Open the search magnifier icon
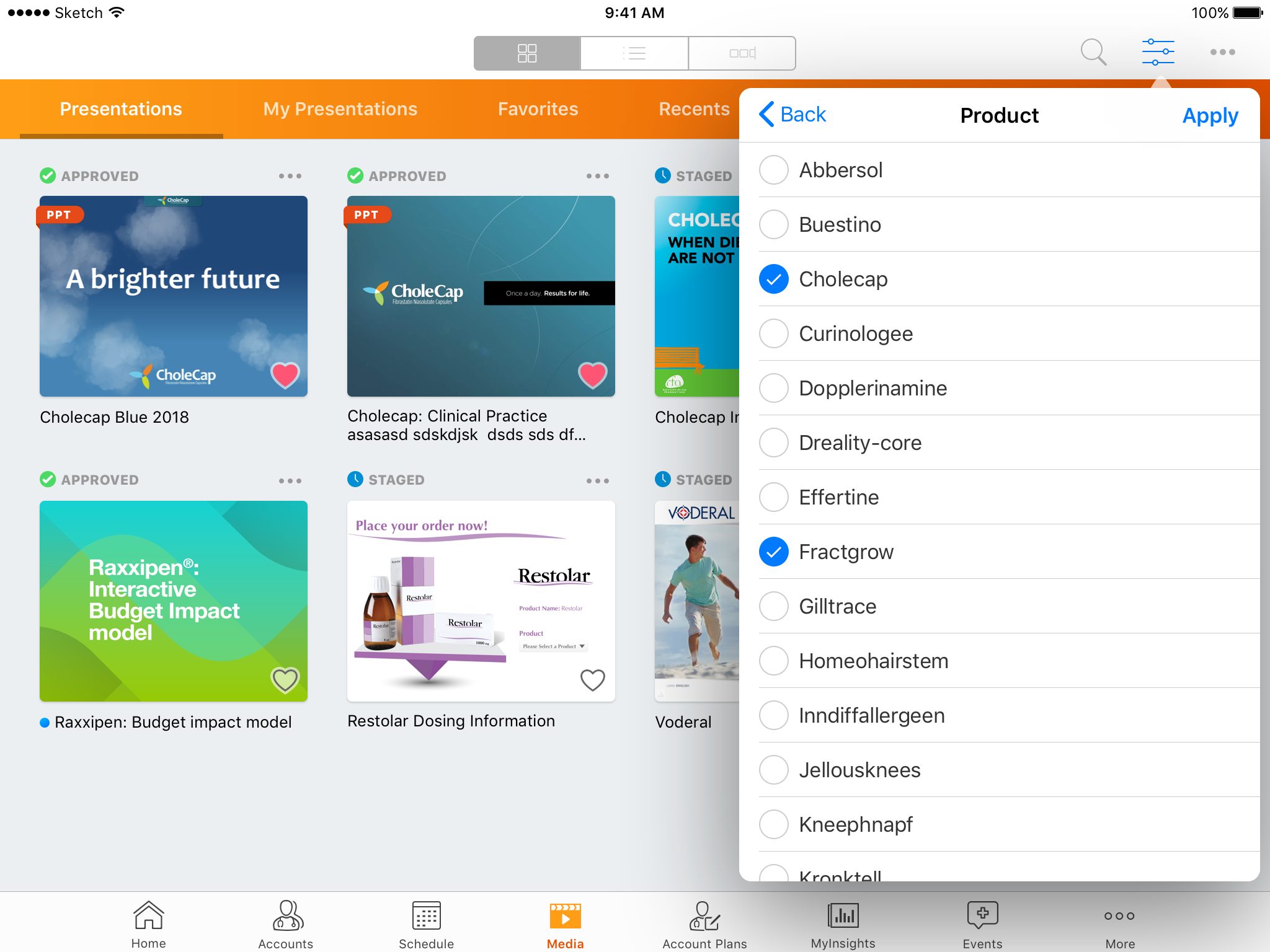The image size is (1270, 952). tap(1093, 52)
